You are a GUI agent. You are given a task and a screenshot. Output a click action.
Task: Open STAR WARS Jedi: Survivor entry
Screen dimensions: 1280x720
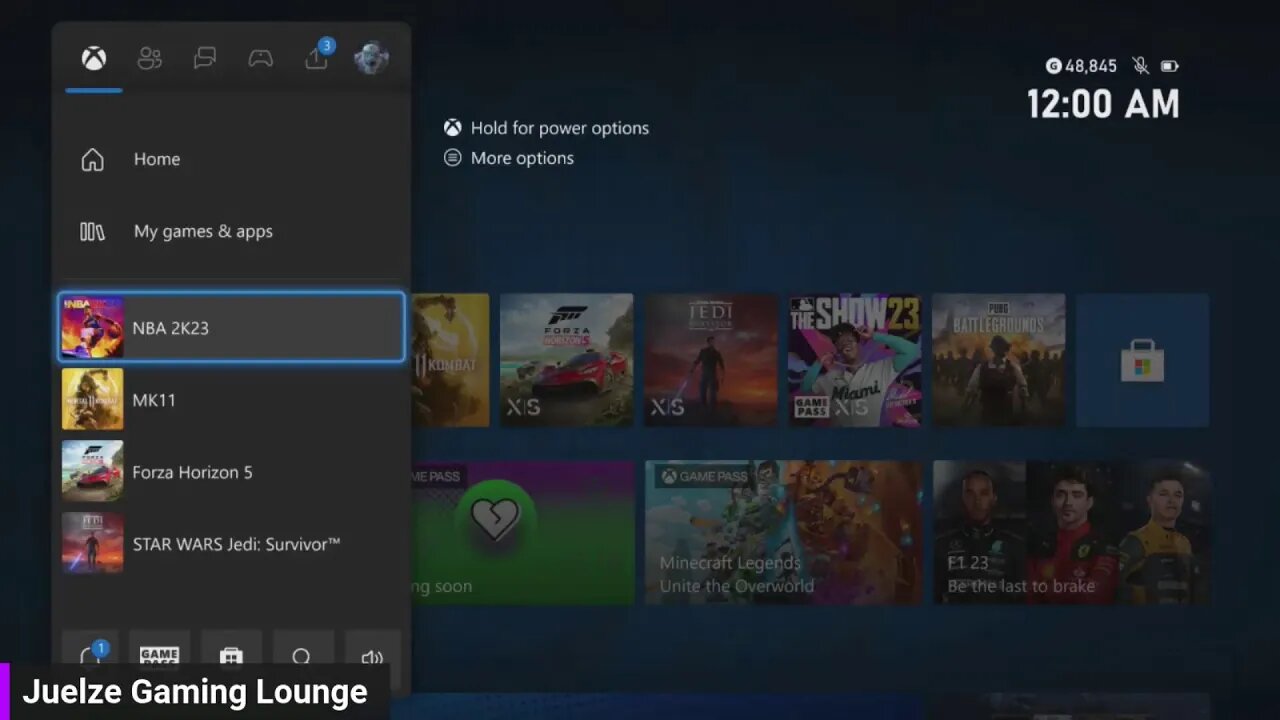pos(231,543)
